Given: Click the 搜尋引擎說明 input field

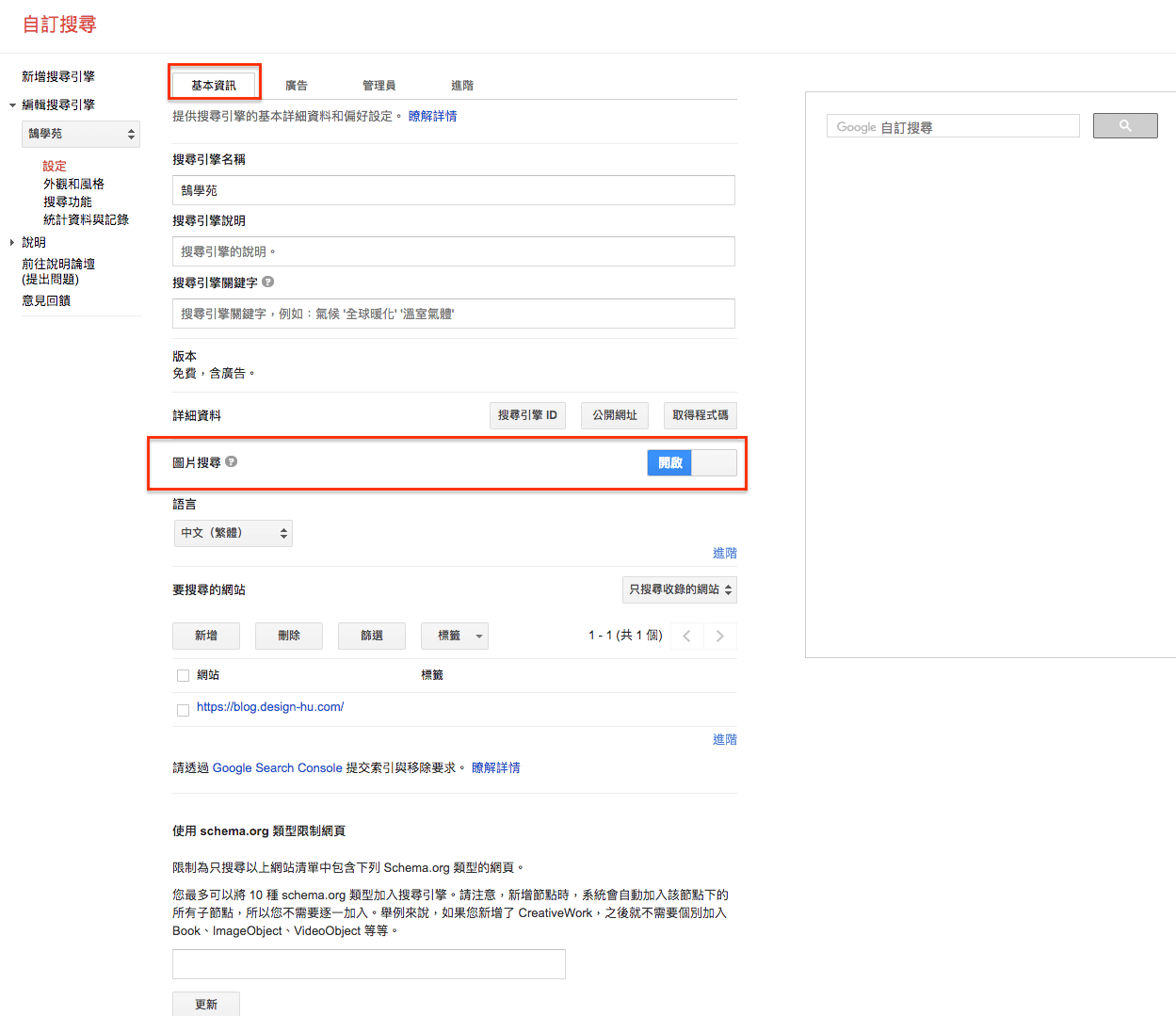Looking at the screenshot, I should pyautogui.click(x=453, y=251).
